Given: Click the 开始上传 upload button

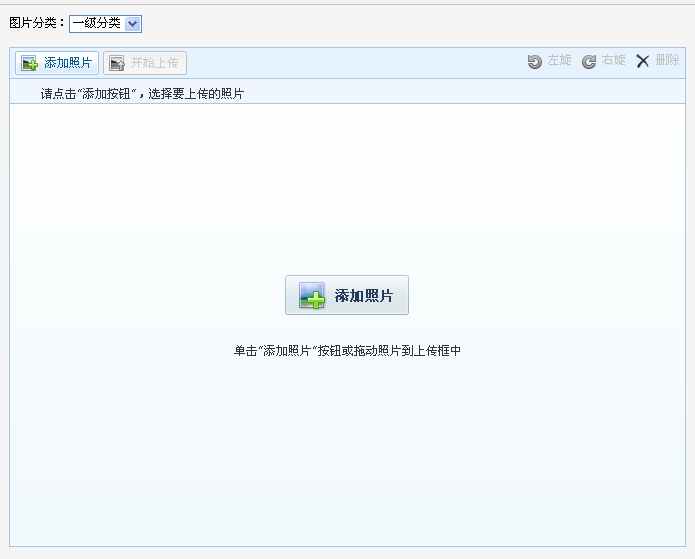Looking at the screenshot, I should pyautogui.click(x=144, y=63).
